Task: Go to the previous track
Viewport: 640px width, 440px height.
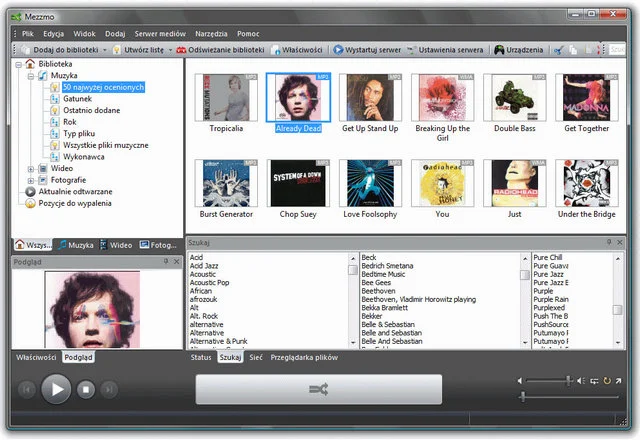Action: point(27,389)
